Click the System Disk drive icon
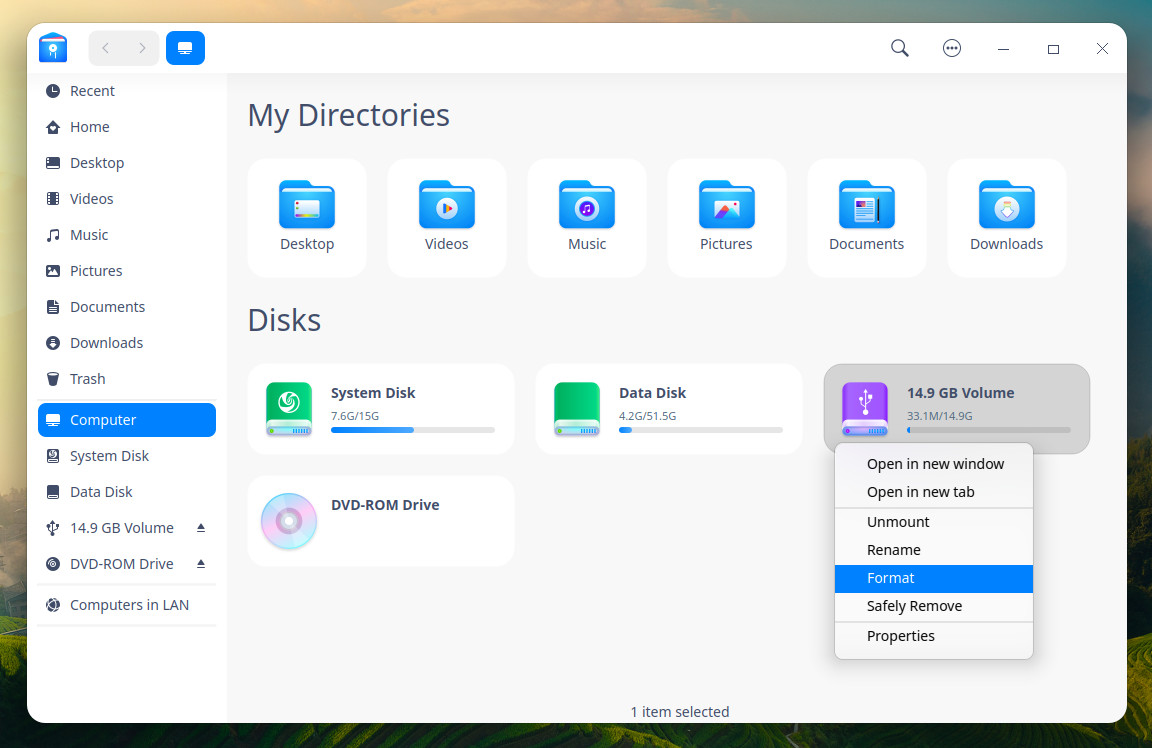1152x748 pixels. click(289, 409)
